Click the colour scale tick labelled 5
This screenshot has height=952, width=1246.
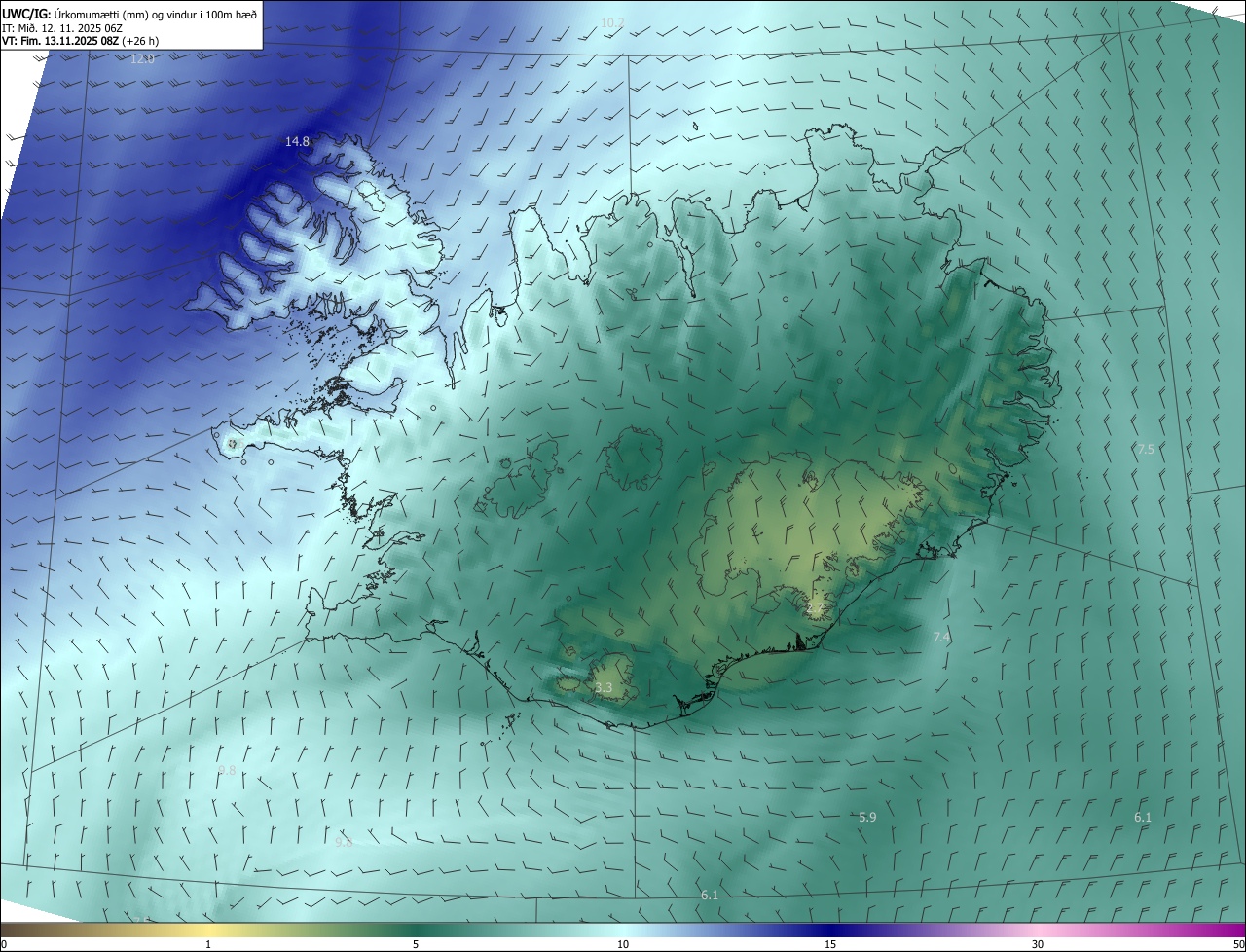[x=416, y=945]
